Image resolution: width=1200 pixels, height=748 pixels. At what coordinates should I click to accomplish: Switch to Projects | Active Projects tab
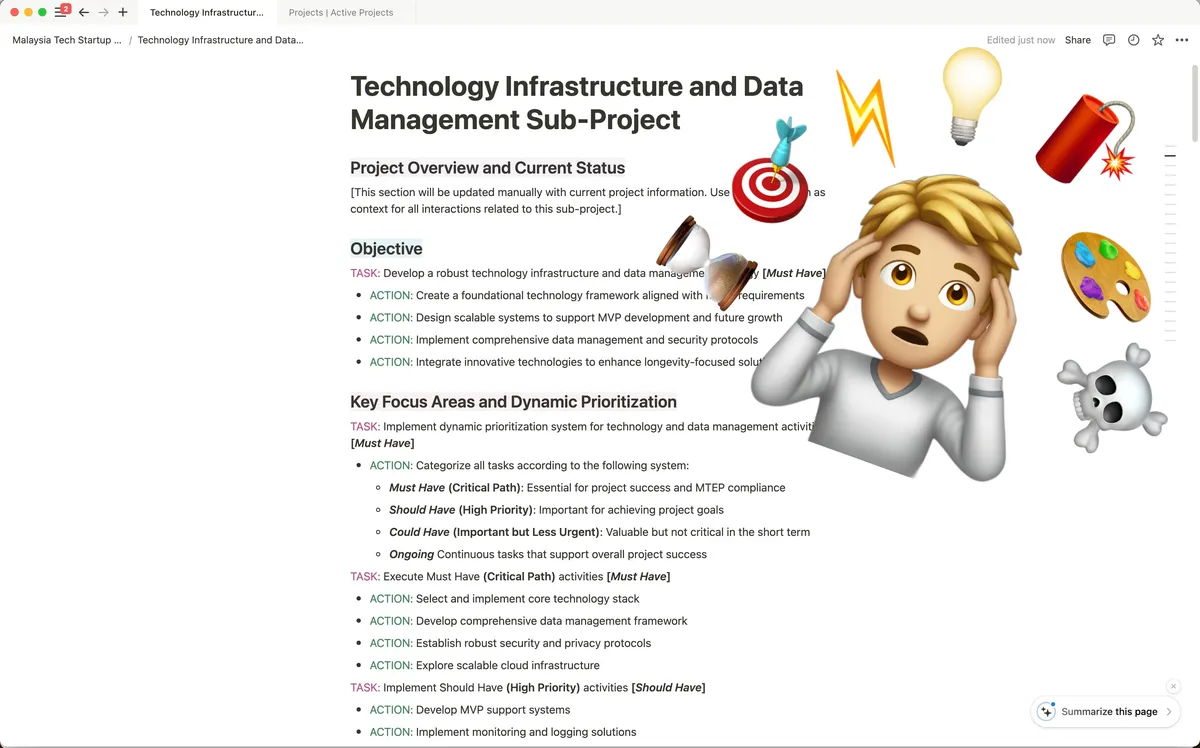340,13
